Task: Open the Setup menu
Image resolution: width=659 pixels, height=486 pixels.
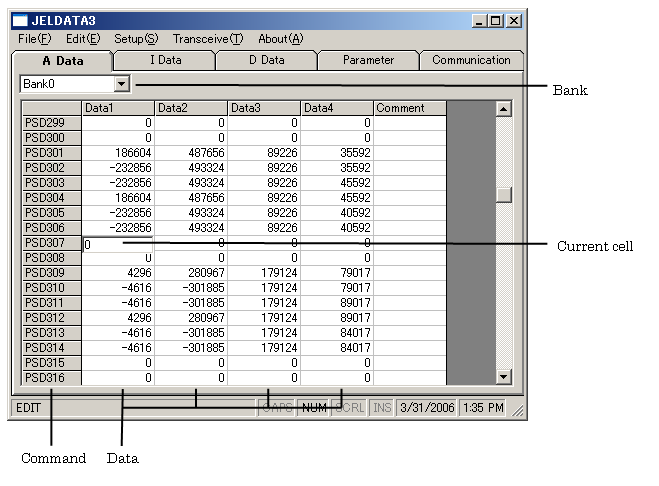Action: [136, 39]
